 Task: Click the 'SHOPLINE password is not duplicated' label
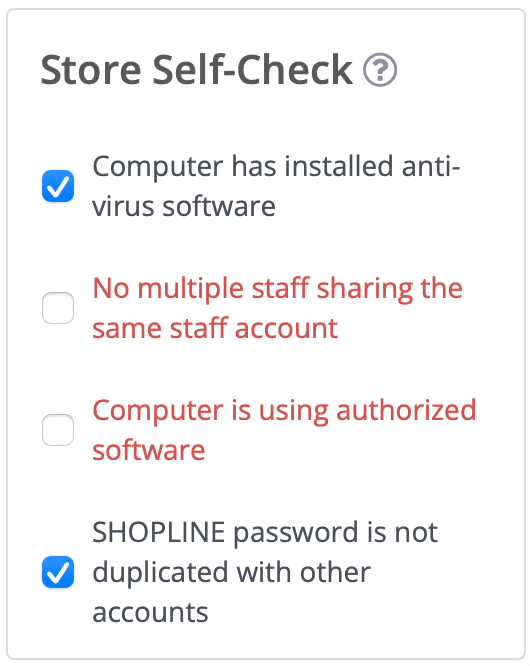coord(265,572)
